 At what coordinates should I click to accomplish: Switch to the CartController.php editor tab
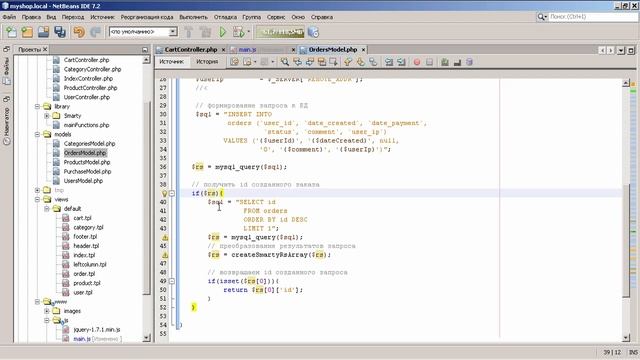191,49
